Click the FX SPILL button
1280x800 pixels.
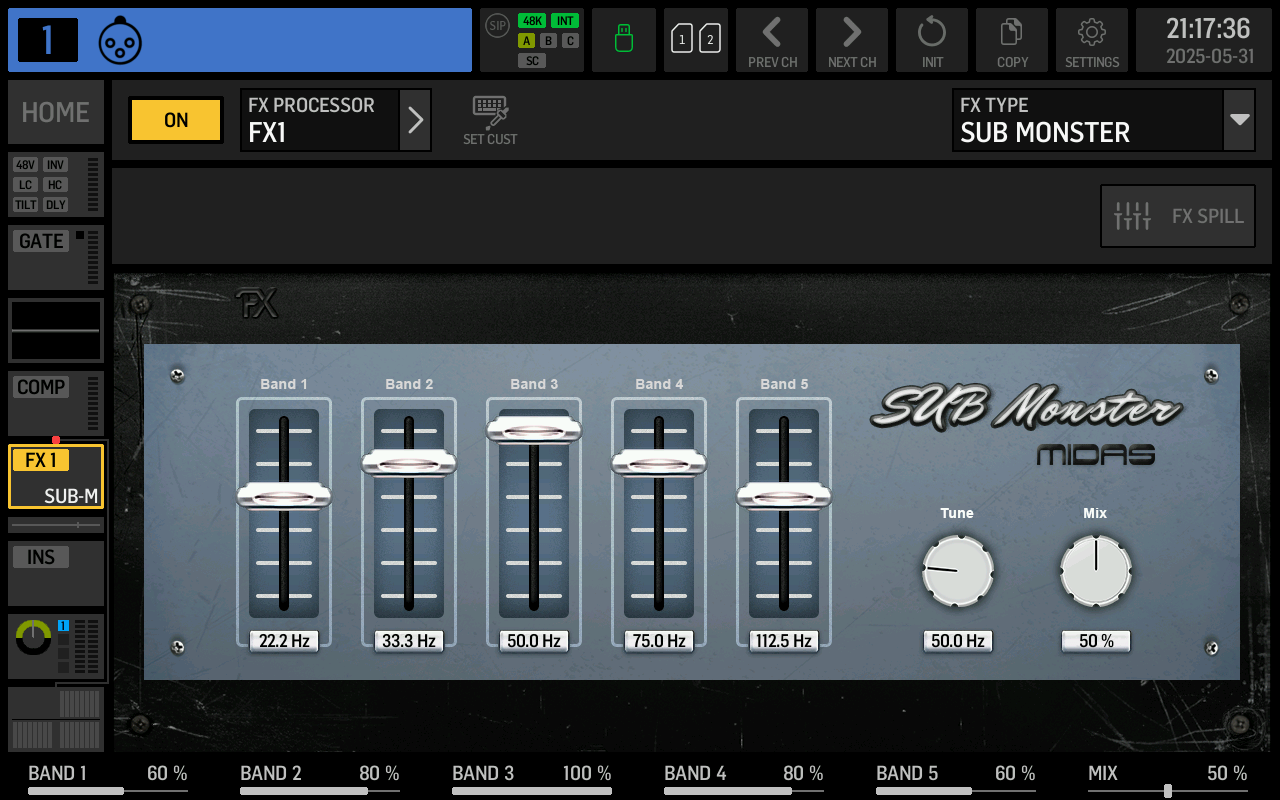pos(1178,216)
